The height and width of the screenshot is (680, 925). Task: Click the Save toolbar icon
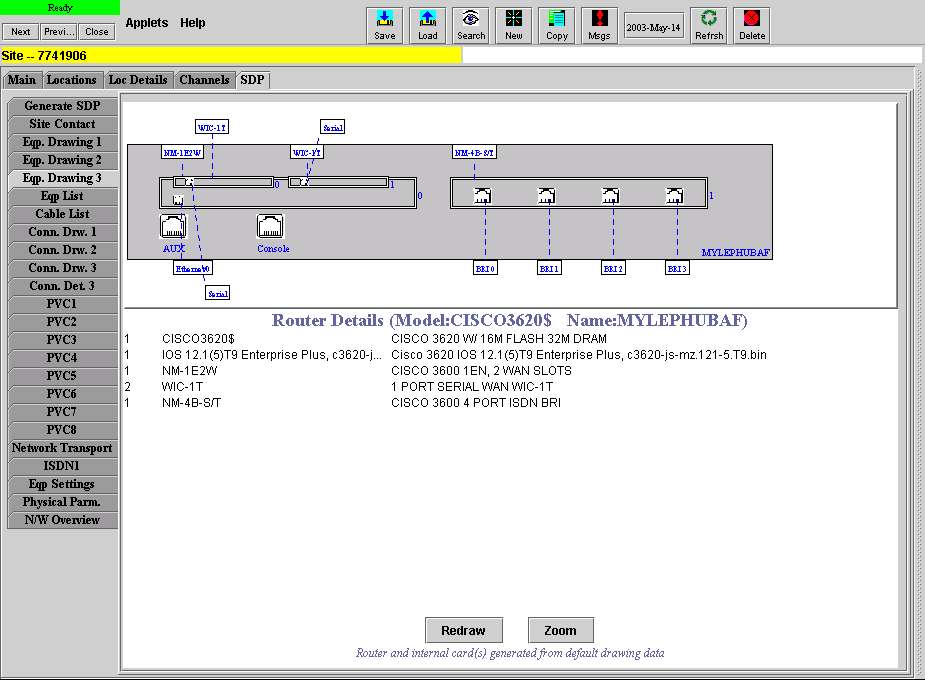click(x=385, y=25)
